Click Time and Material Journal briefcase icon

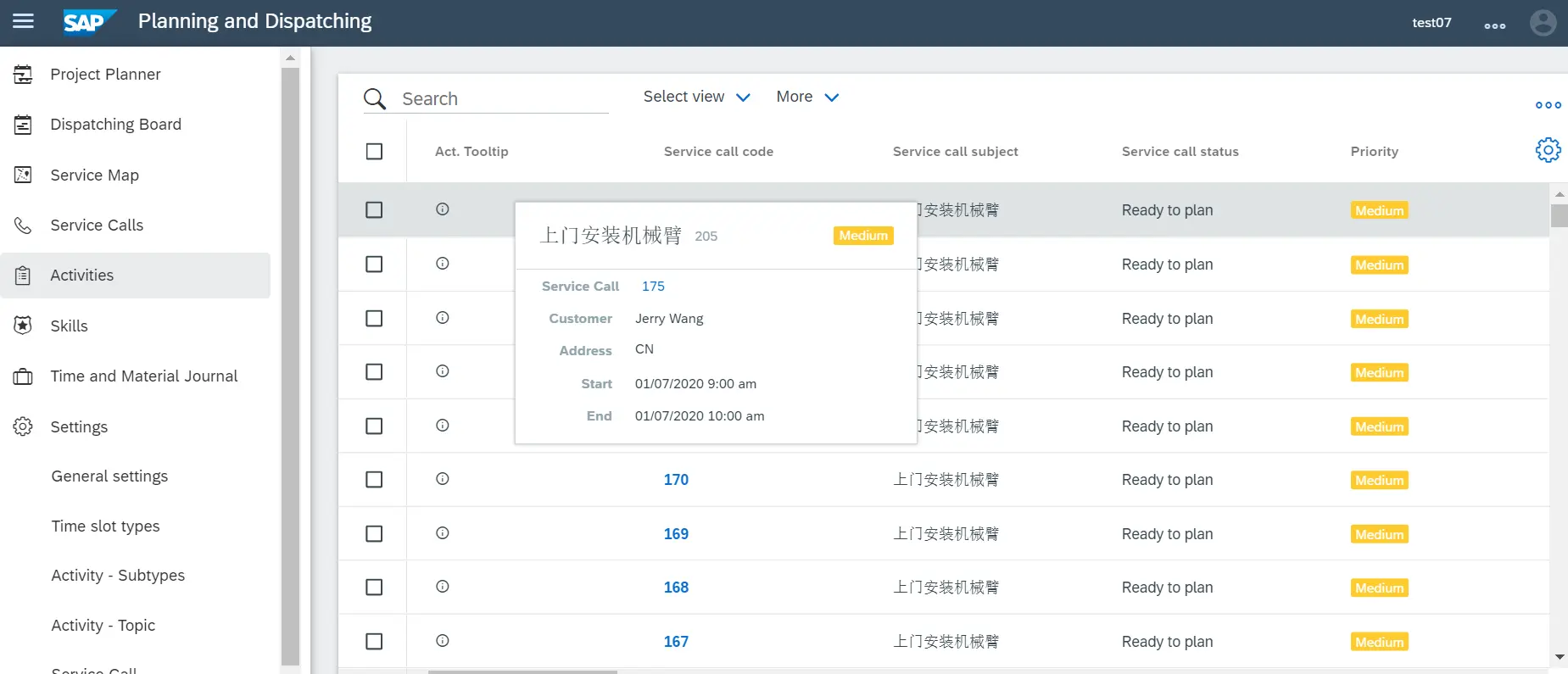(x=23, y=376)
